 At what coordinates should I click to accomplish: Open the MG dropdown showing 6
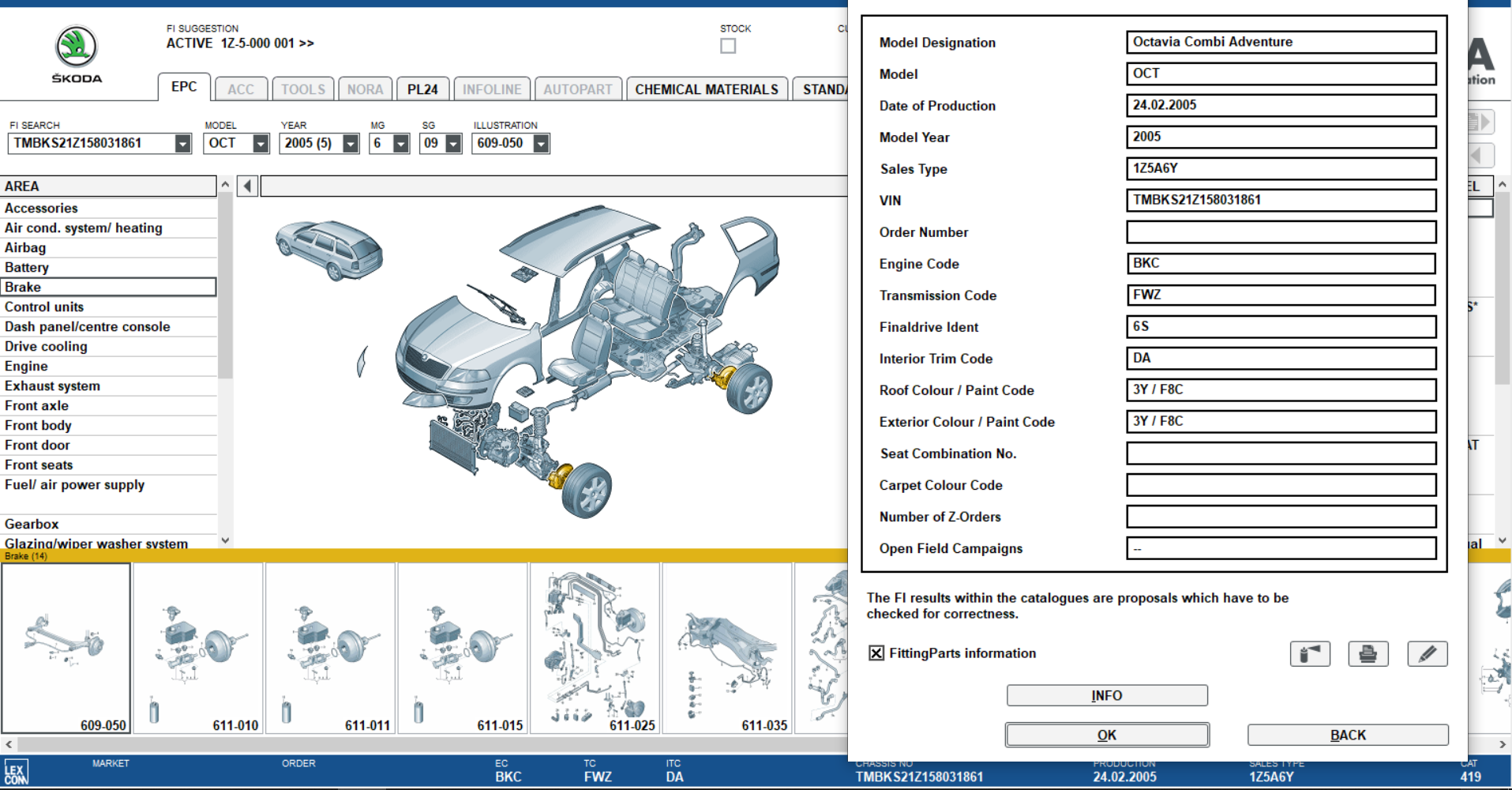(401, 144)
